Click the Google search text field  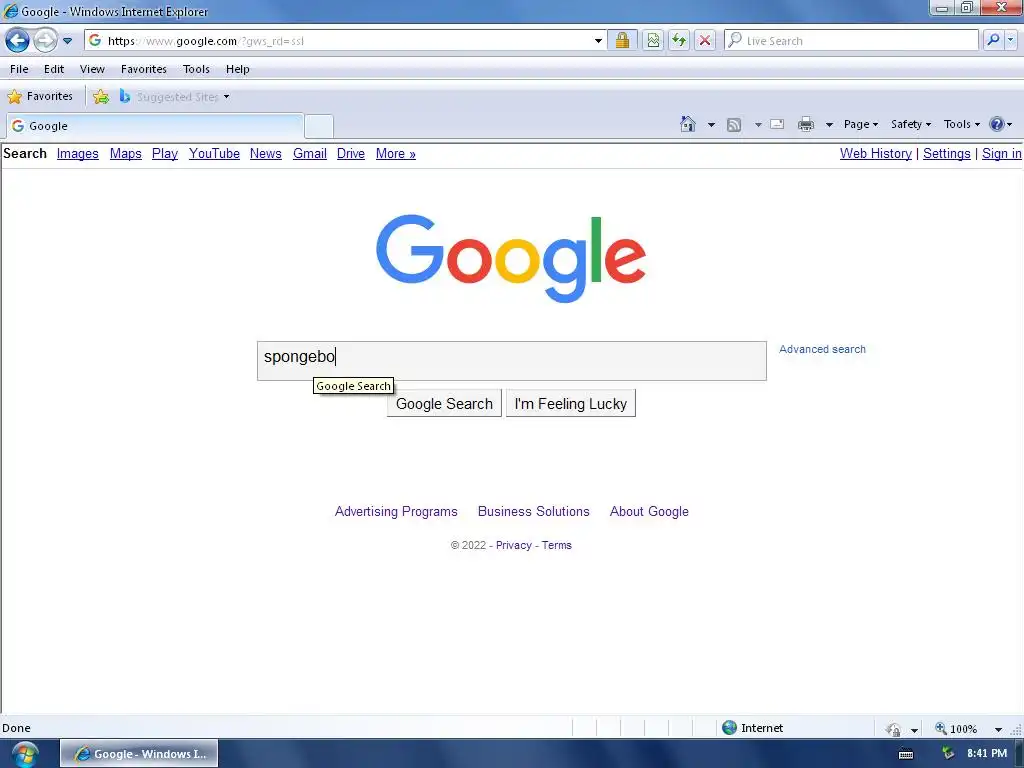click(511, 360)
